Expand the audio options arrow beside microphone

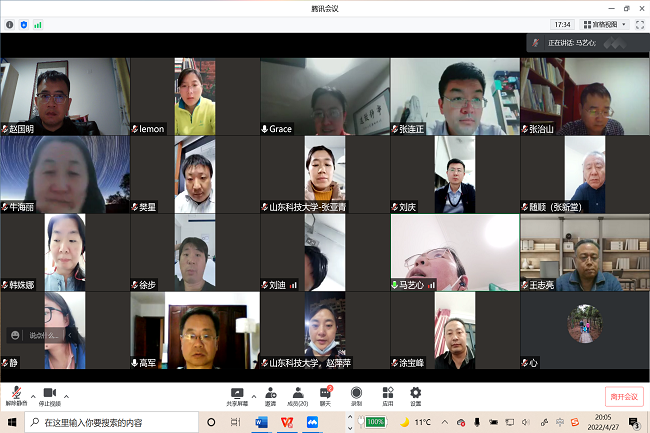pyautogui.click(x=32, y=394)
